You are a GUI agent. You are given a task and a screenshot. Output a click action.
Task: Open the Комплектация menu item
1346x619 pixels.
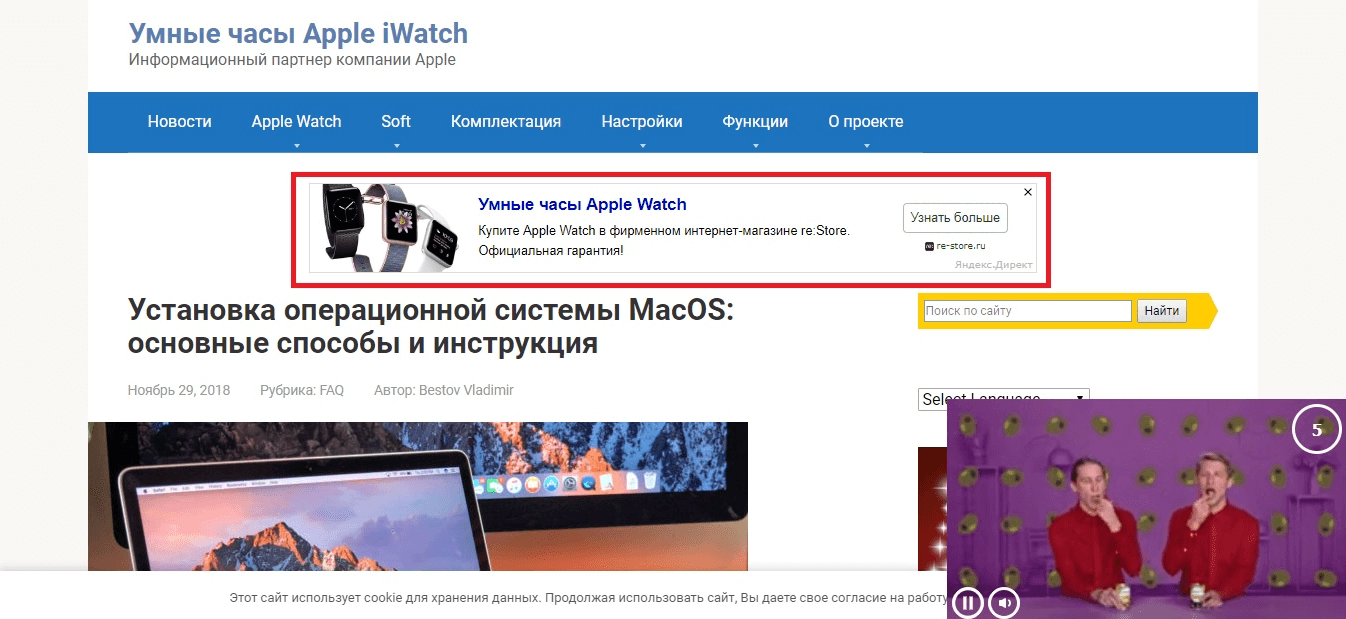[506, 122]
